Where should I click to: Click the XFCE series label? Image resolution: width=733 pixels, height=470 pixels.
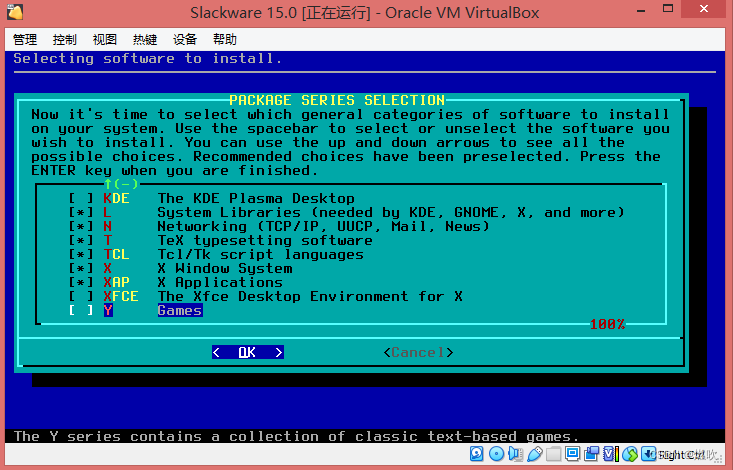(121, 296)
